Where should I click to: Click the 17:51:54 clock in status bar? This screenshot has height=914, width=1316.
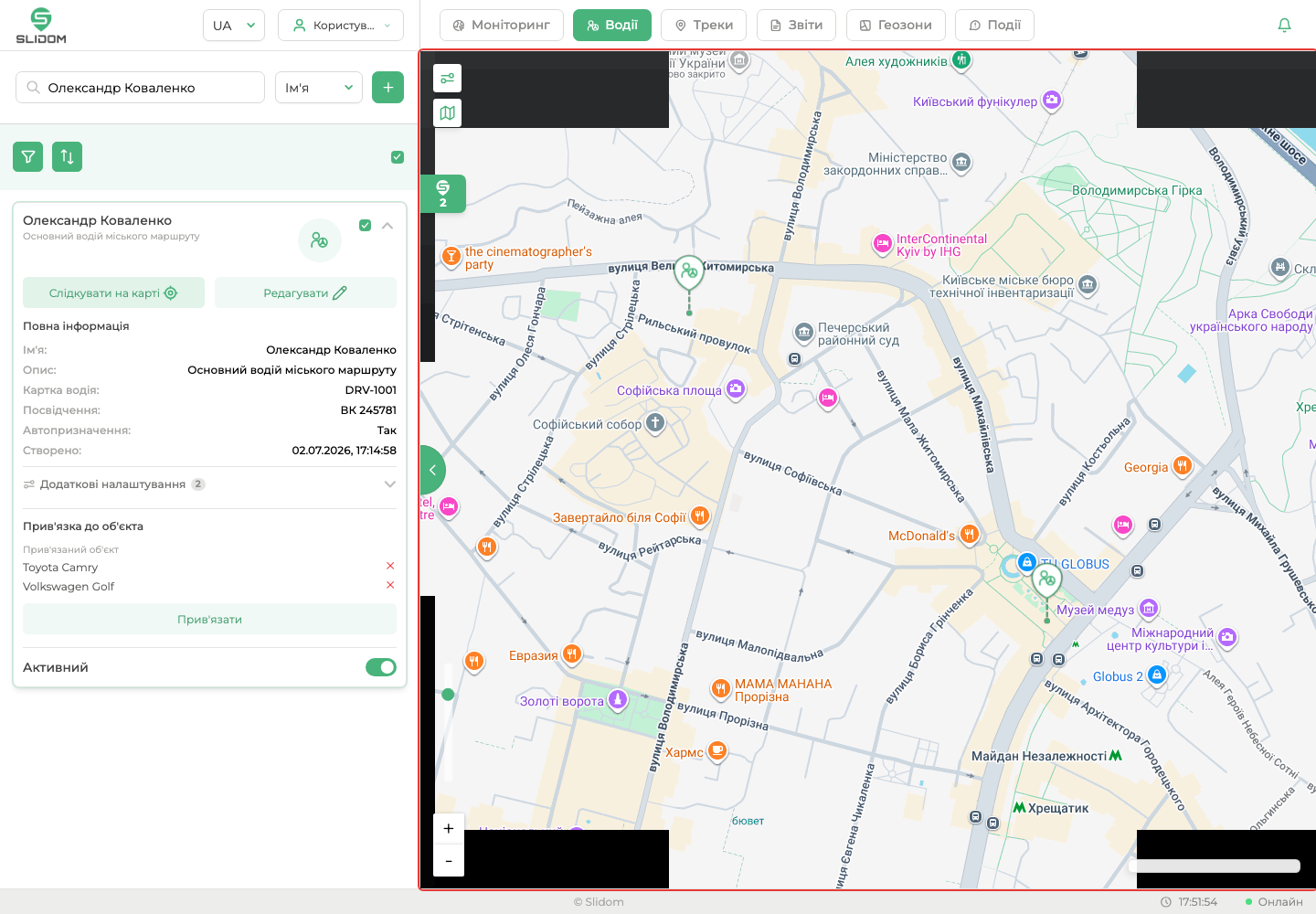pyautogui.click(x=1189, y=902)
